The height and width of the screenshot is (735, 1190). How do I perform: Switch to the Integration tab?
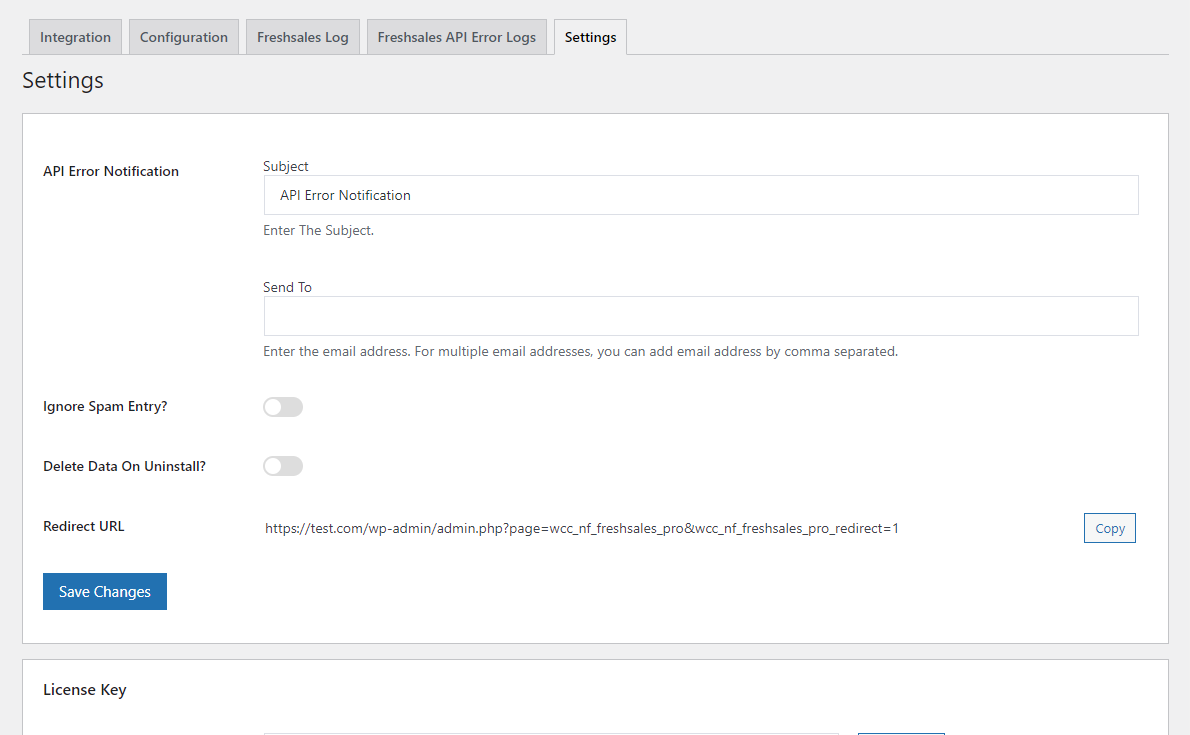click(x=75, y=37)
